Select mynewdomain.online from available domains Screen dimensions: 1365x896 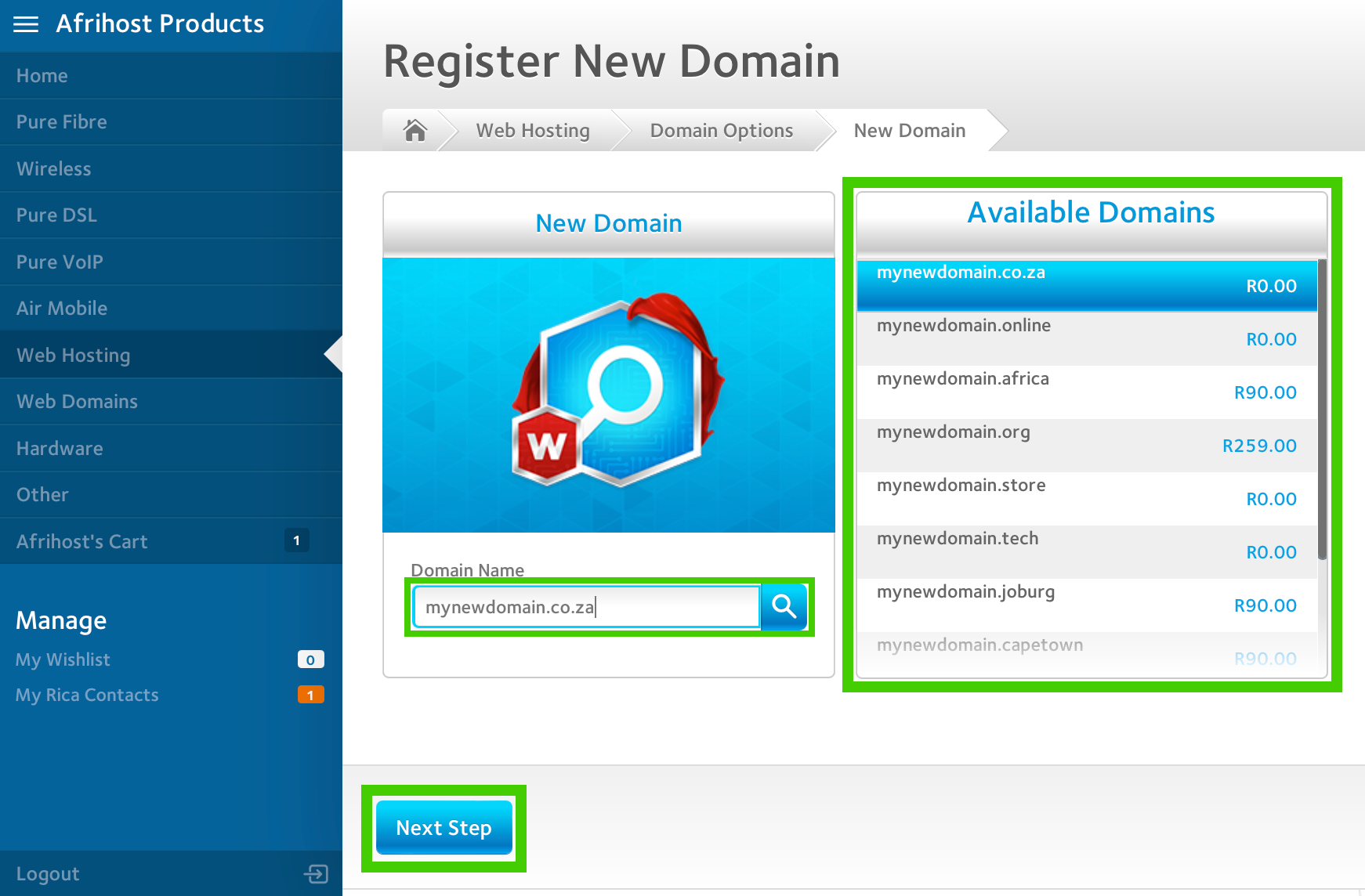tap(1086, 338)
